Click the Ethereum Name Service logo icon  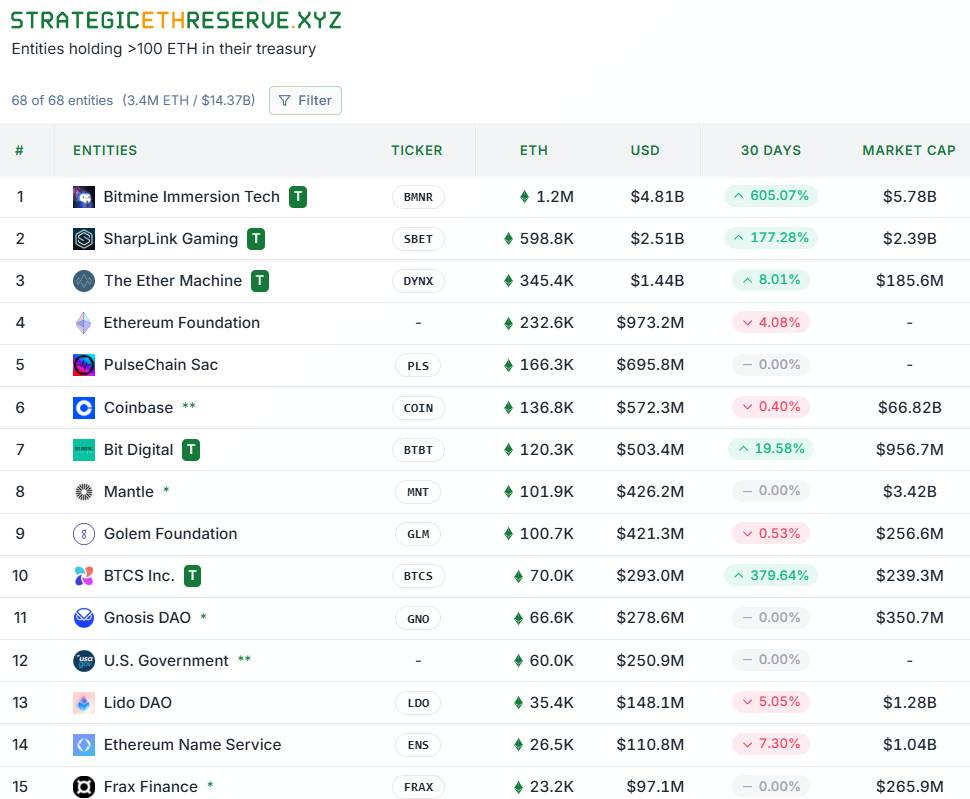coord(84,745)
